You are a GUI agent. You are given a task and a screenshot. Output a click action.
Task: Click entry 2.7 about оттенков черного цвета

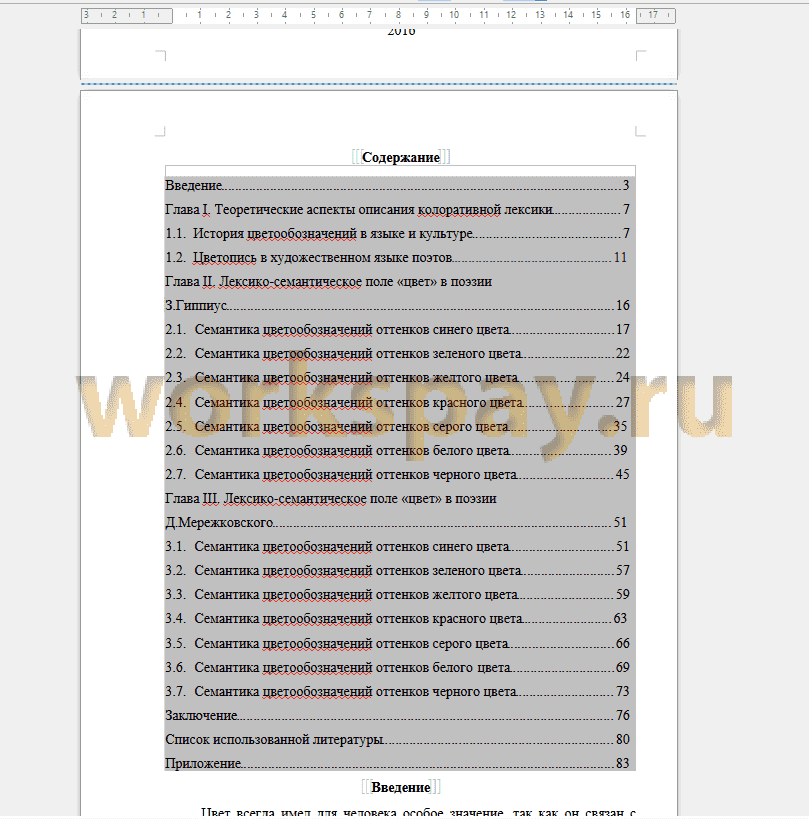coord(397,475)
